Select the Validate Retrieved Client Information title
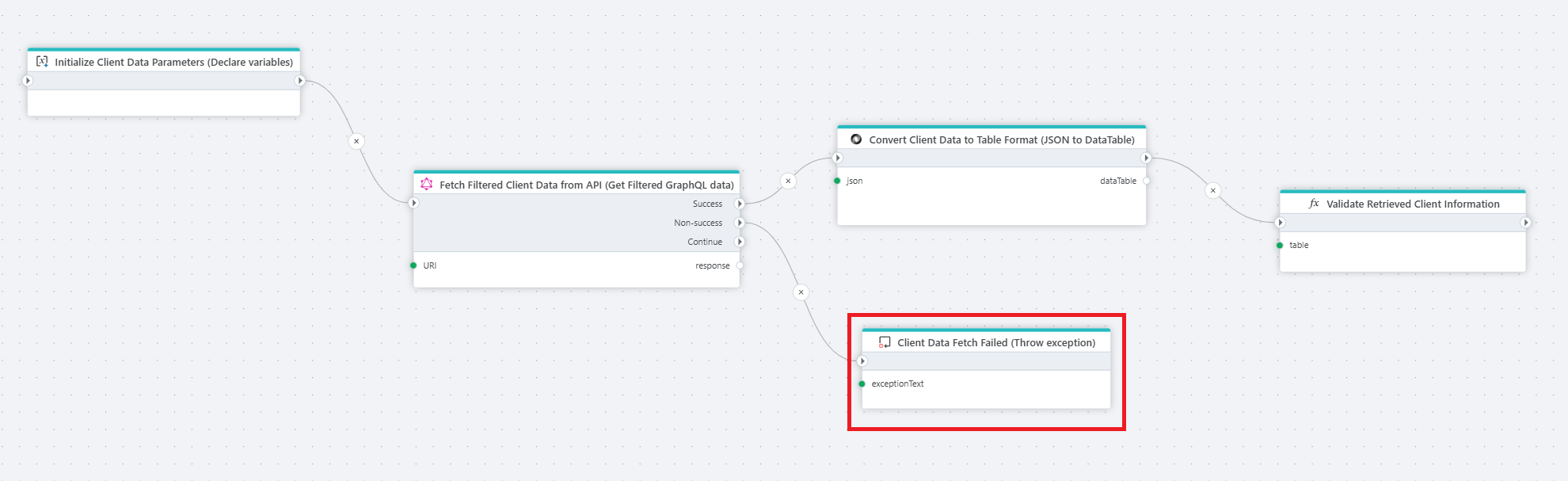This screenshot has width=1568, height=481. 1413,204
